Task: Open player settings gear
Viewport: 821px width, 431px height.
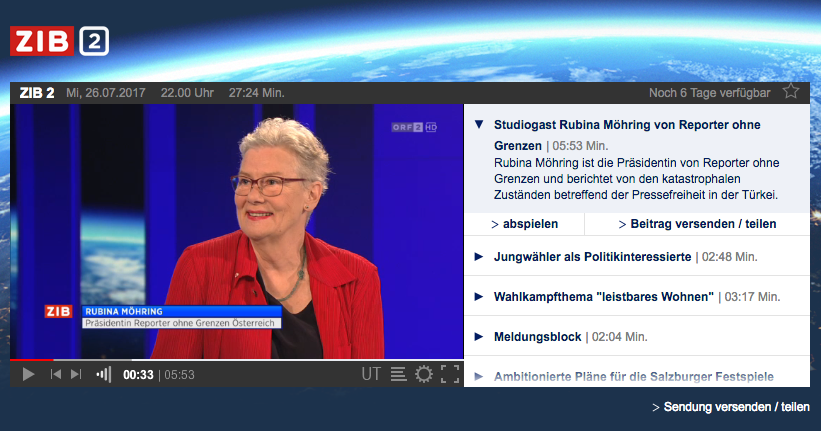Action: (x=424, y=374)
